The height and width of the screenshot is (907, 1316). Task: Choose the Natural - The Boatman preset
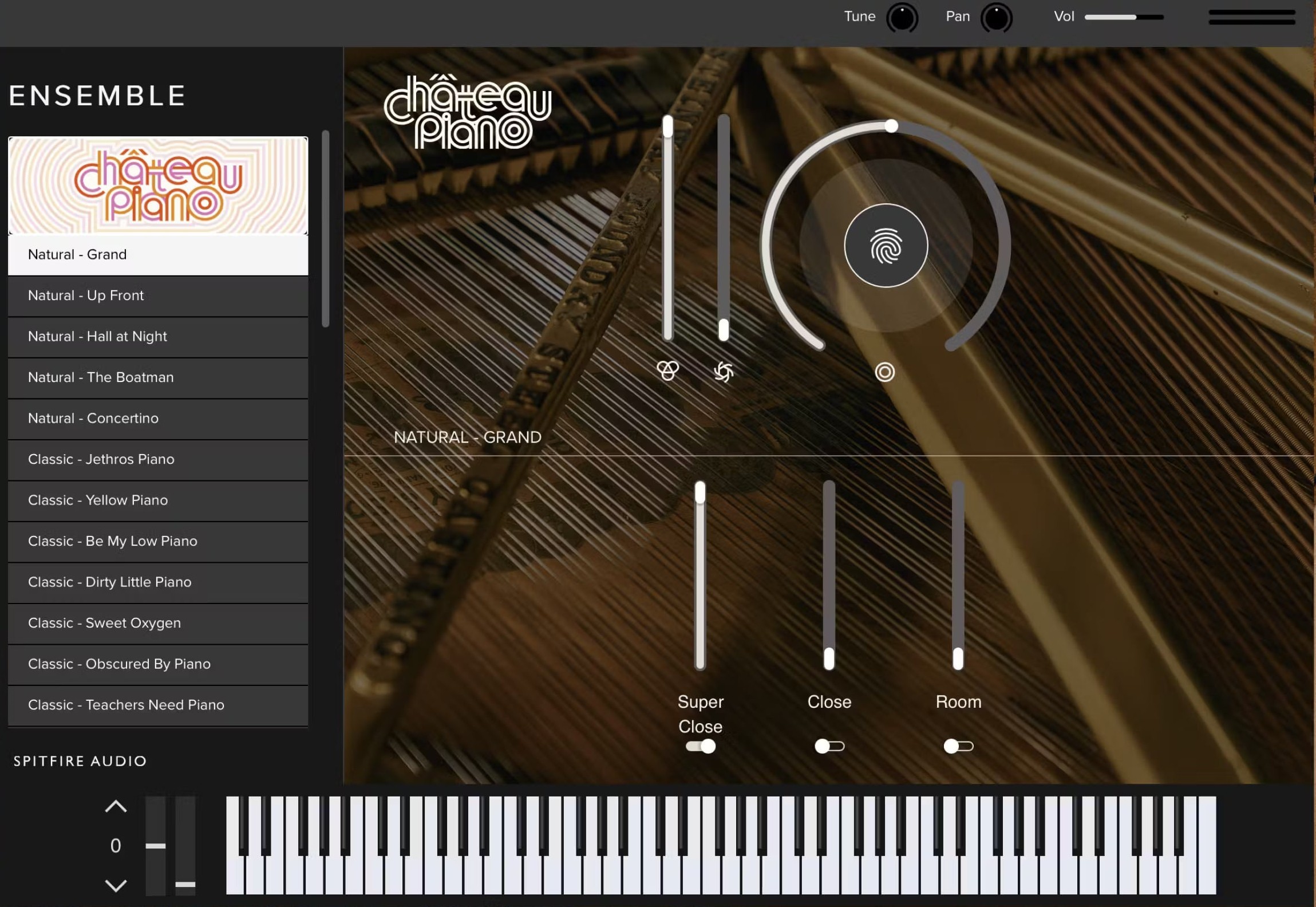point(158,378)
